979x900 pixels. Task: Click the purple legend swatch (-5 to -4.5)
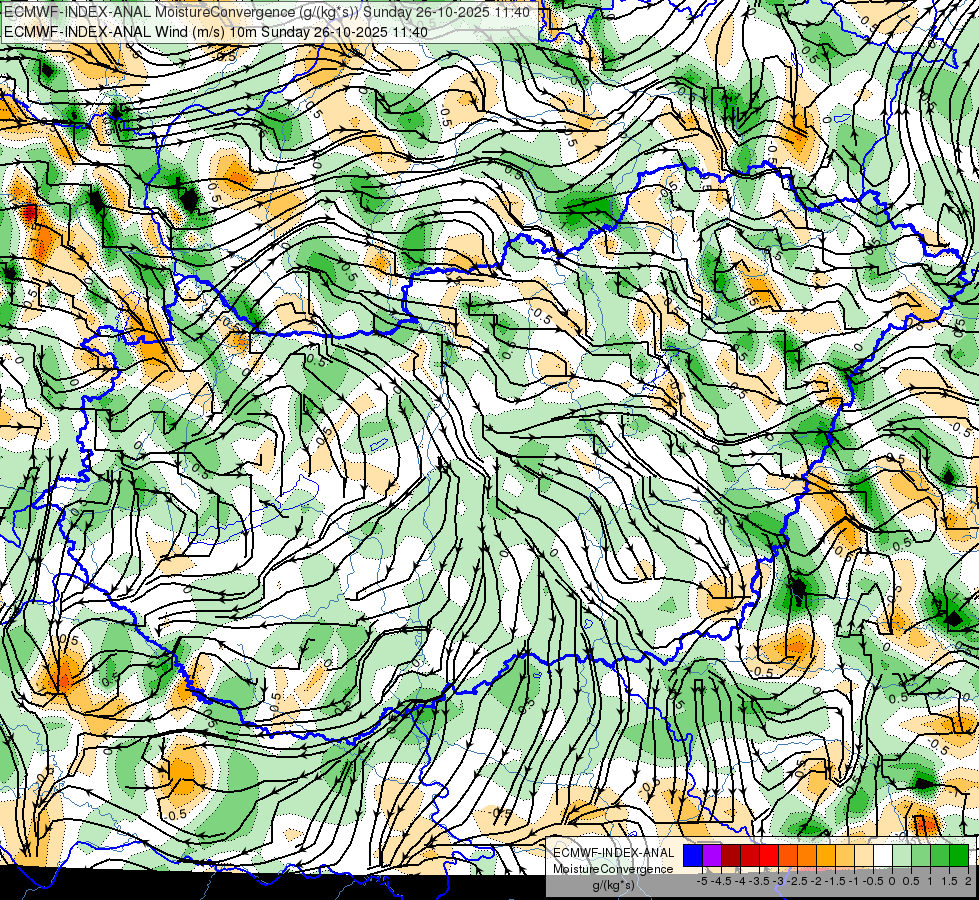coord(712,856)
